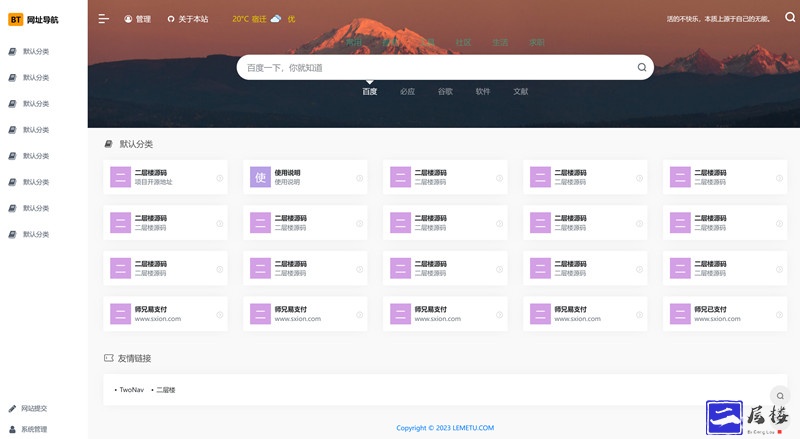The width and height of the screenshot is (800, 439).
Task: Open the 关于本站 GitHub link
Action: (x=188, y=19)
